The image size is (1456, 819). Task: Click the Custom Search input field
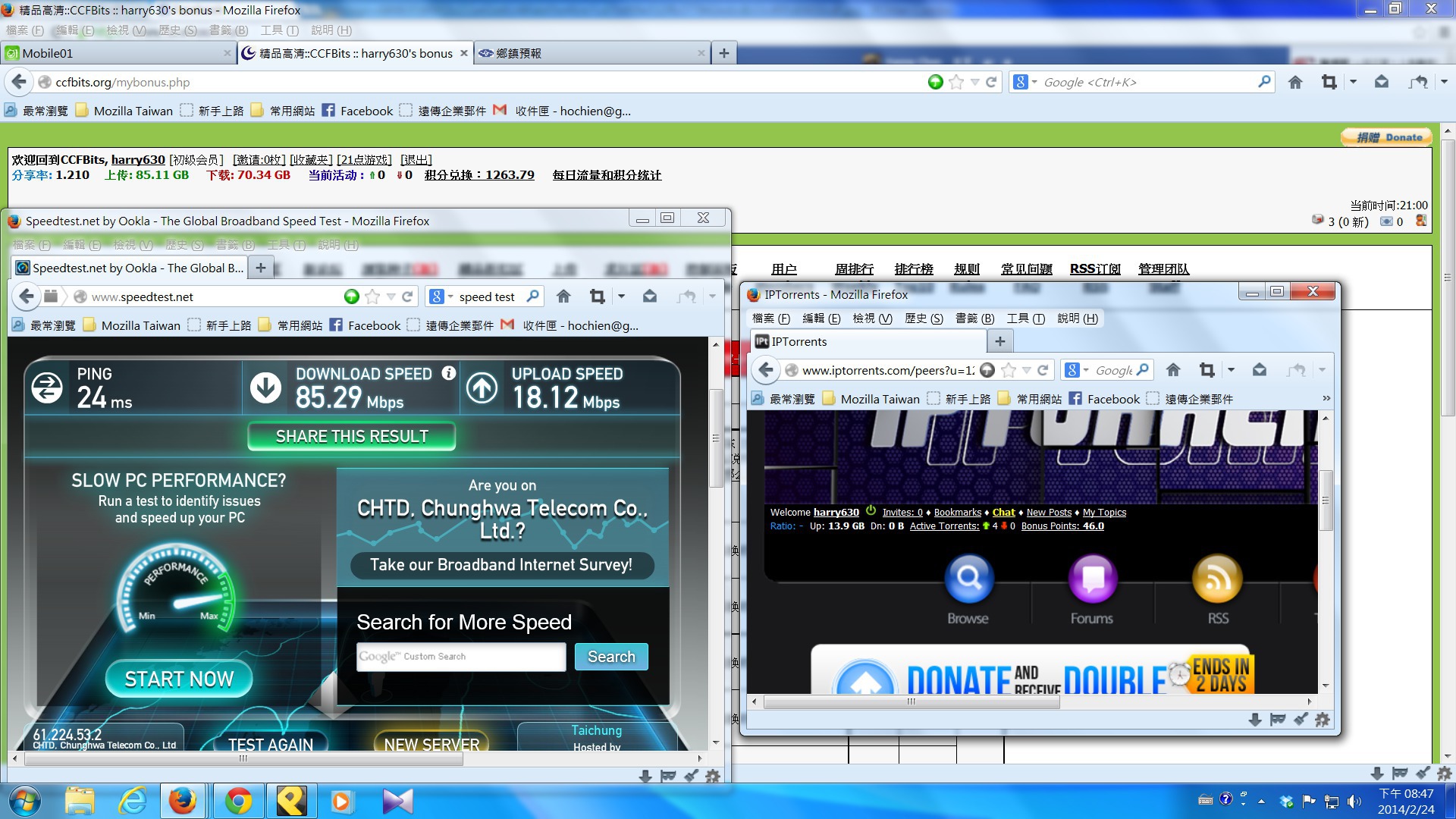461,657
